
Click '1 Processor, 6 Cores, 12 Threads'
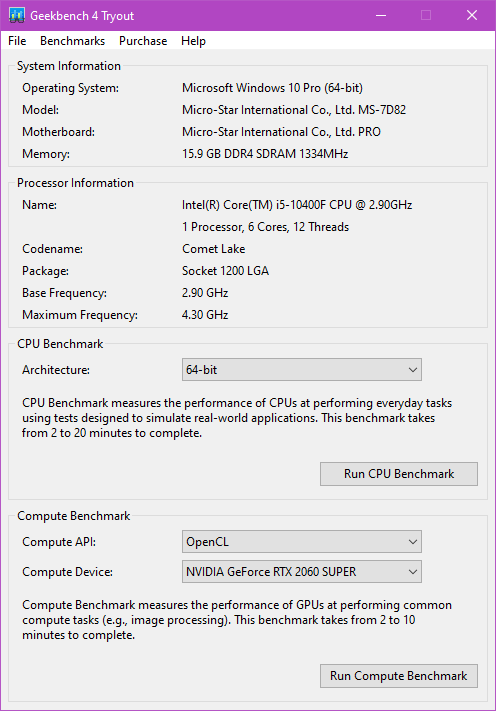pyautogui.click(x=265, y=227)
